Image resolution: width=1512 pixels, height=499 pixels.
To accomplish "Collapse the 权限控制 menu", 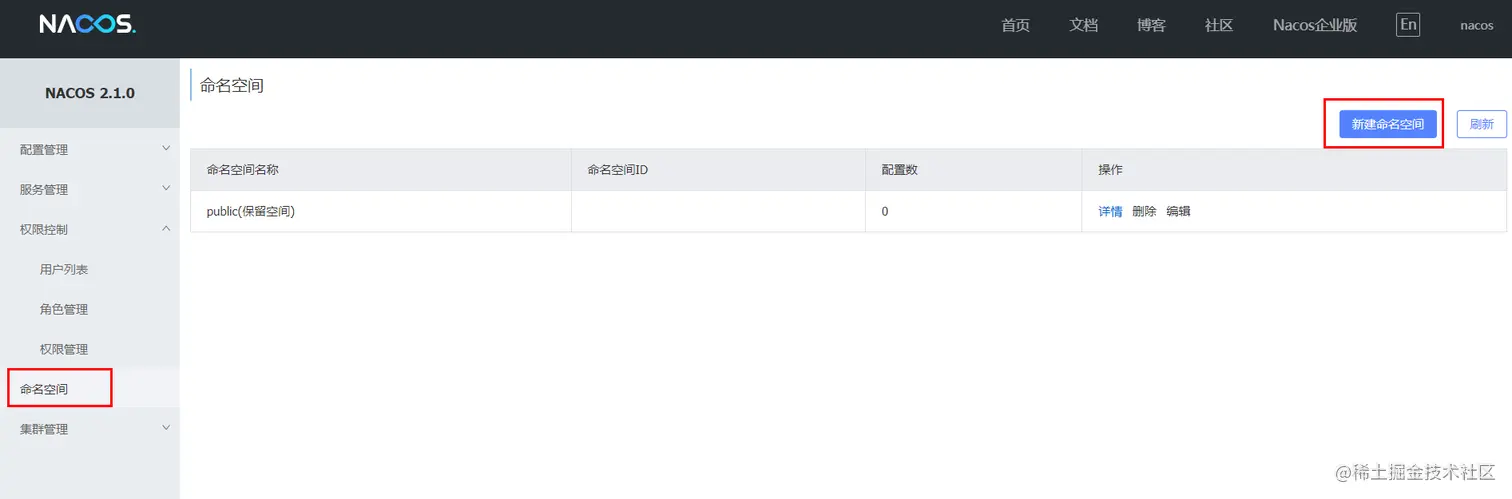I will pyautogui.click(x=90, y=229).
